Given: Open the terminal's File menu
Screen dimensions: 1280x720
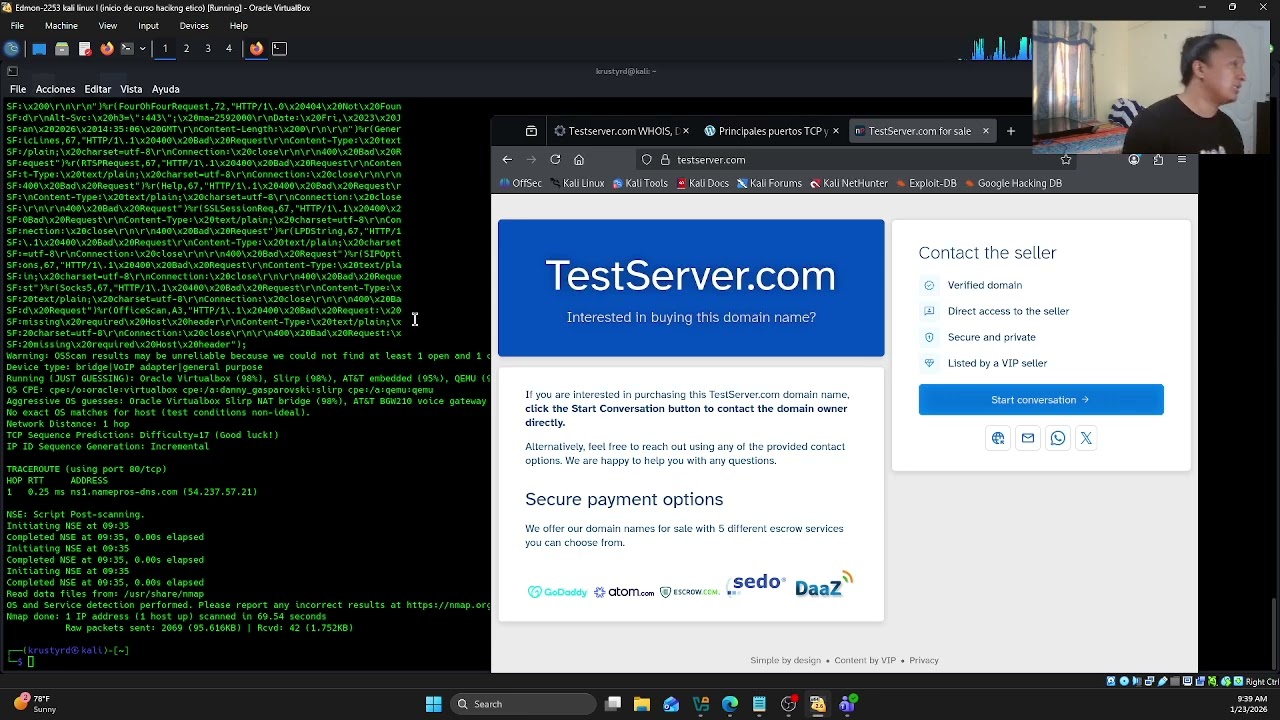Looking at the screenshot, I should (18, 89).
